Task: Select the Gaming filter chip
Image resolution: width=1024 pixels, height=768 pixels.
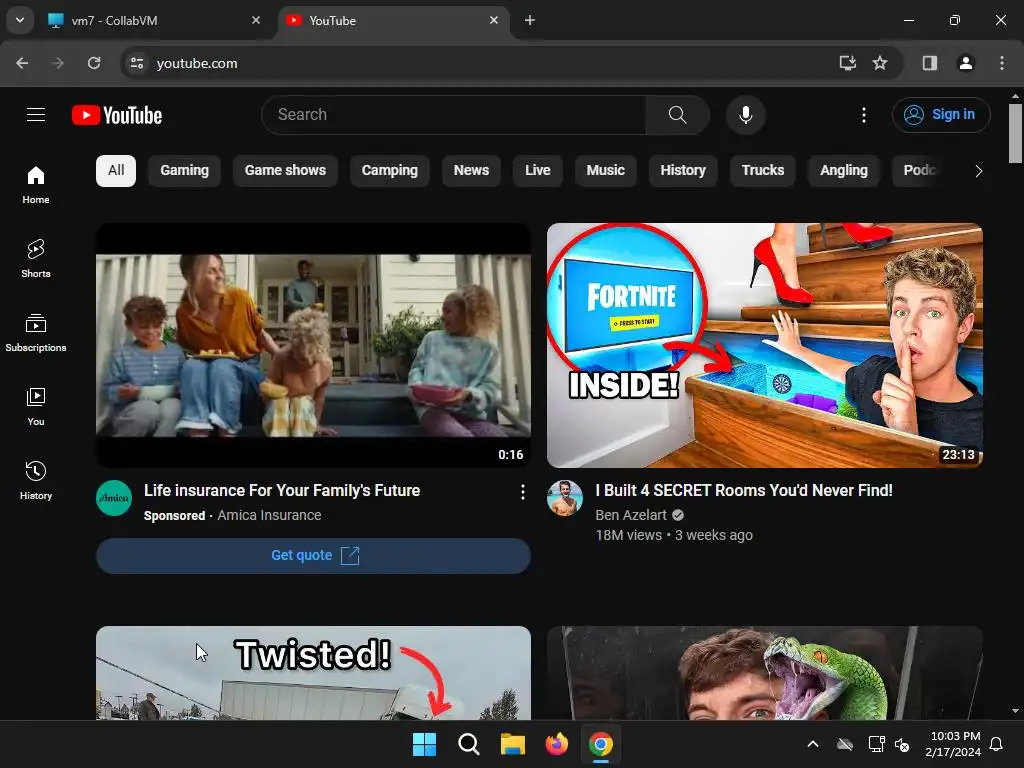Action: [x=185, y=170]
